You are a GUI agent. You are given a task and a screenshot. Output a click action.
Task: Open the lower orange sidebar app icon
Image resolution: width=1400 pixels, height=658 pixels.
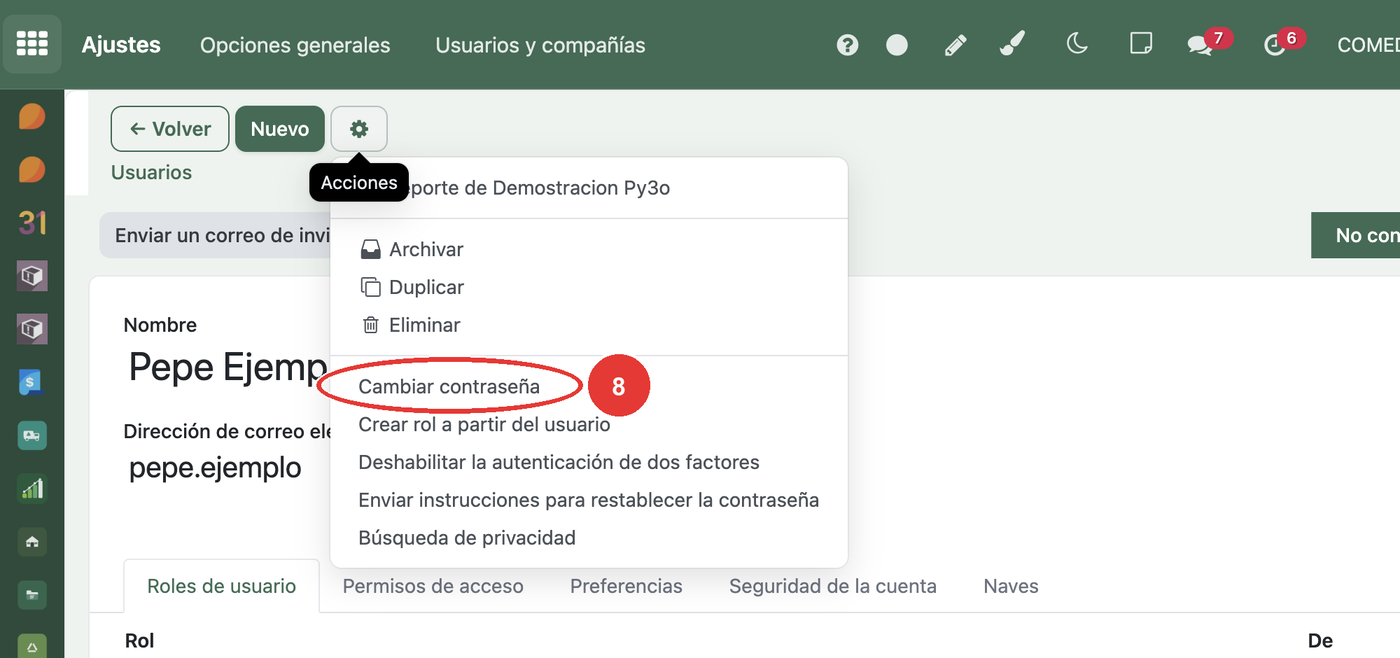[32, 169]
